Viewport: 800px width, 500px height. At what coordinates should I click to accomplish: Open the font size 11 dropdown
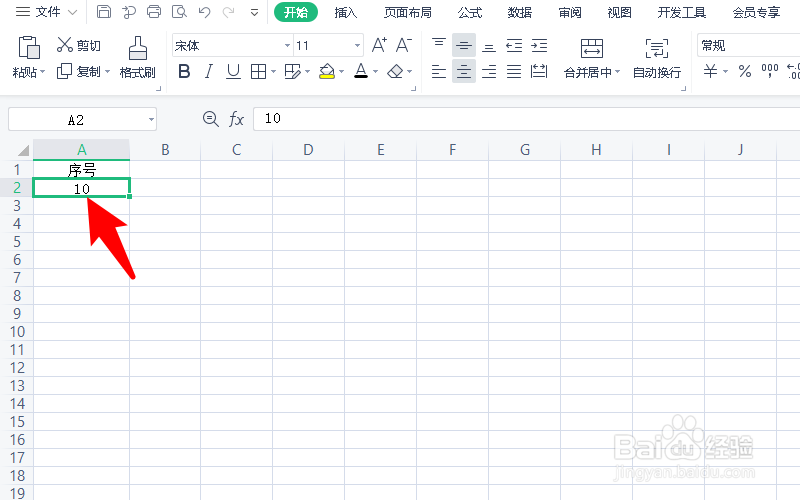click(x=357, y=46)
